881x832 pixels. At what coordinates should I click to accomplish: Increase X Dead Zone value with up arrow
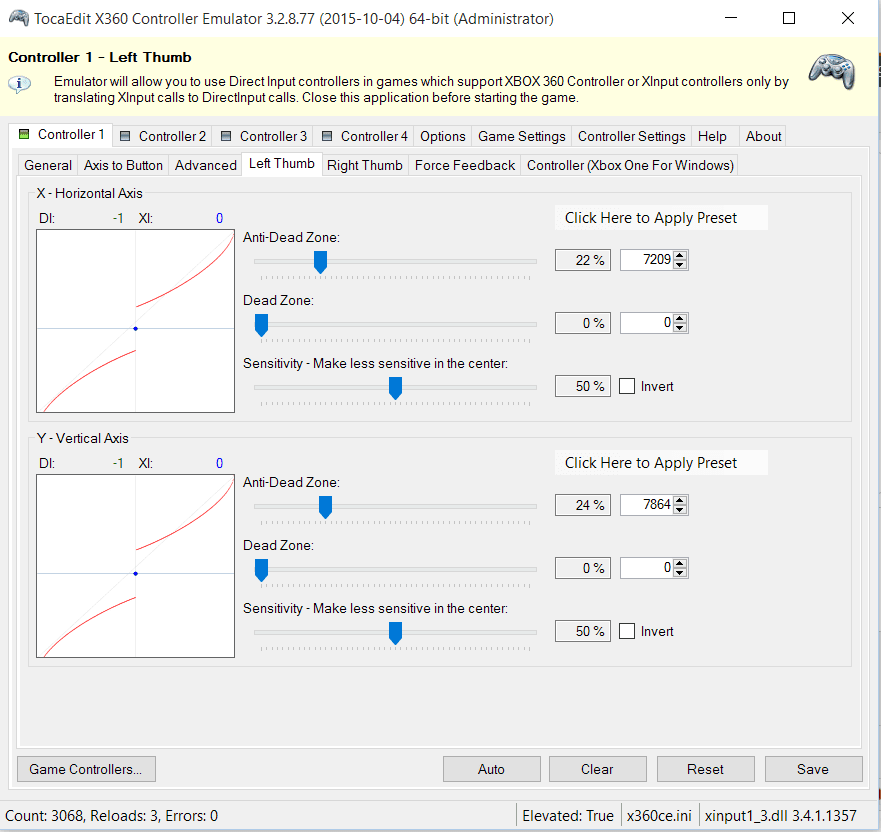coord(680,319)
